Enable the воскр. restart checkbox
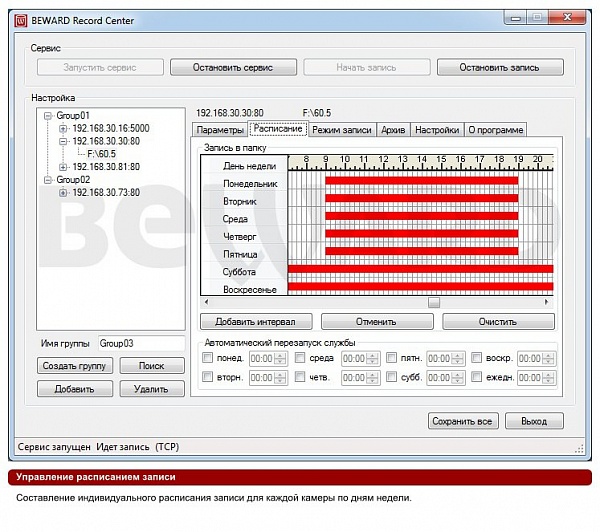 point(476,357)
